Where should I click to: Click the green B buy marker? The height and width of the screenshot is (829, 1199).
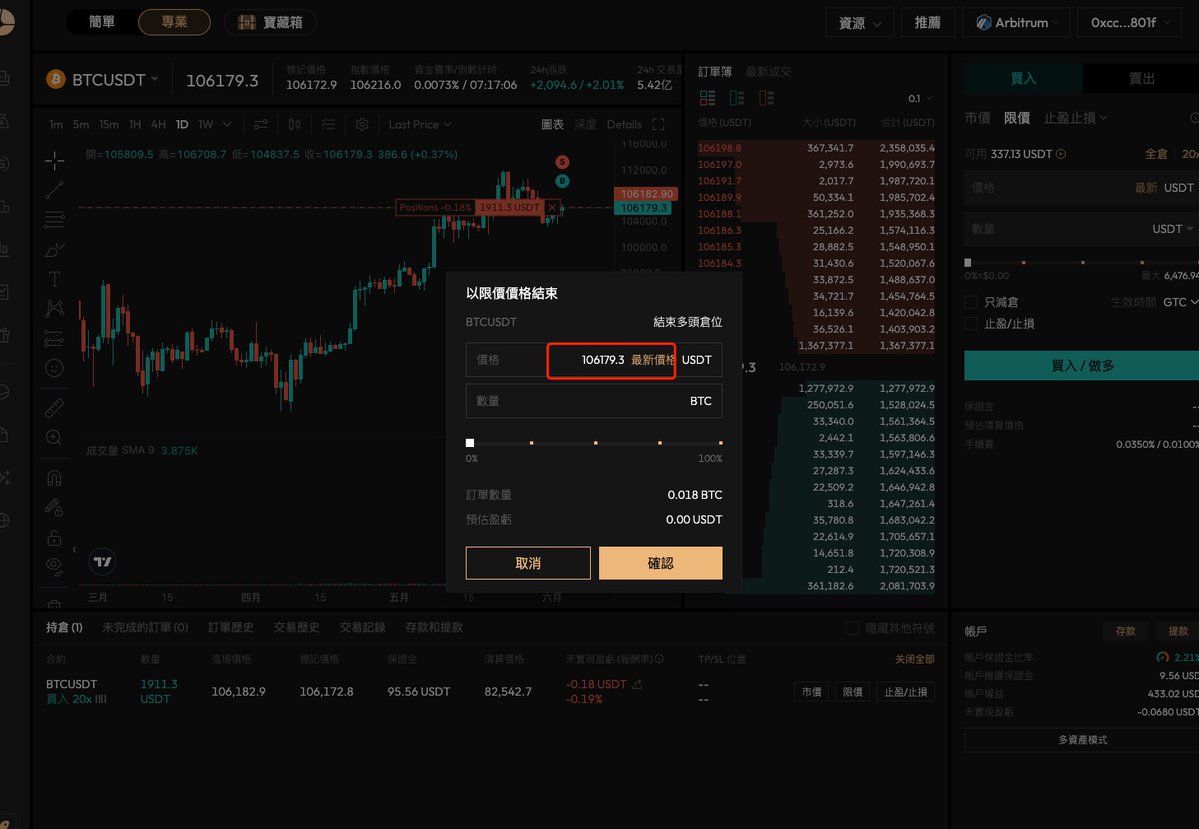(562, 181)
